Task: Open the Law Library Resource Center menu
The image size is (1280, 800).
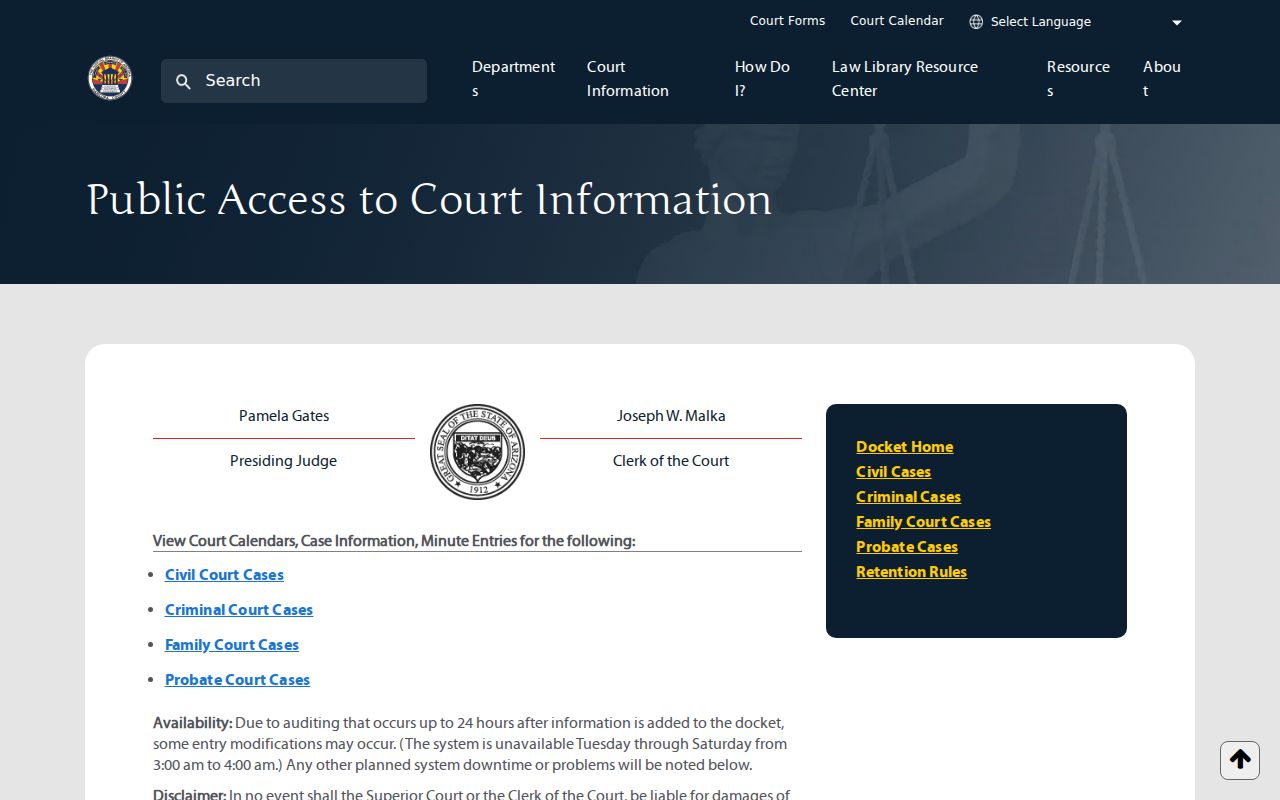Action: pyautogui.click(x=905, y=79)
